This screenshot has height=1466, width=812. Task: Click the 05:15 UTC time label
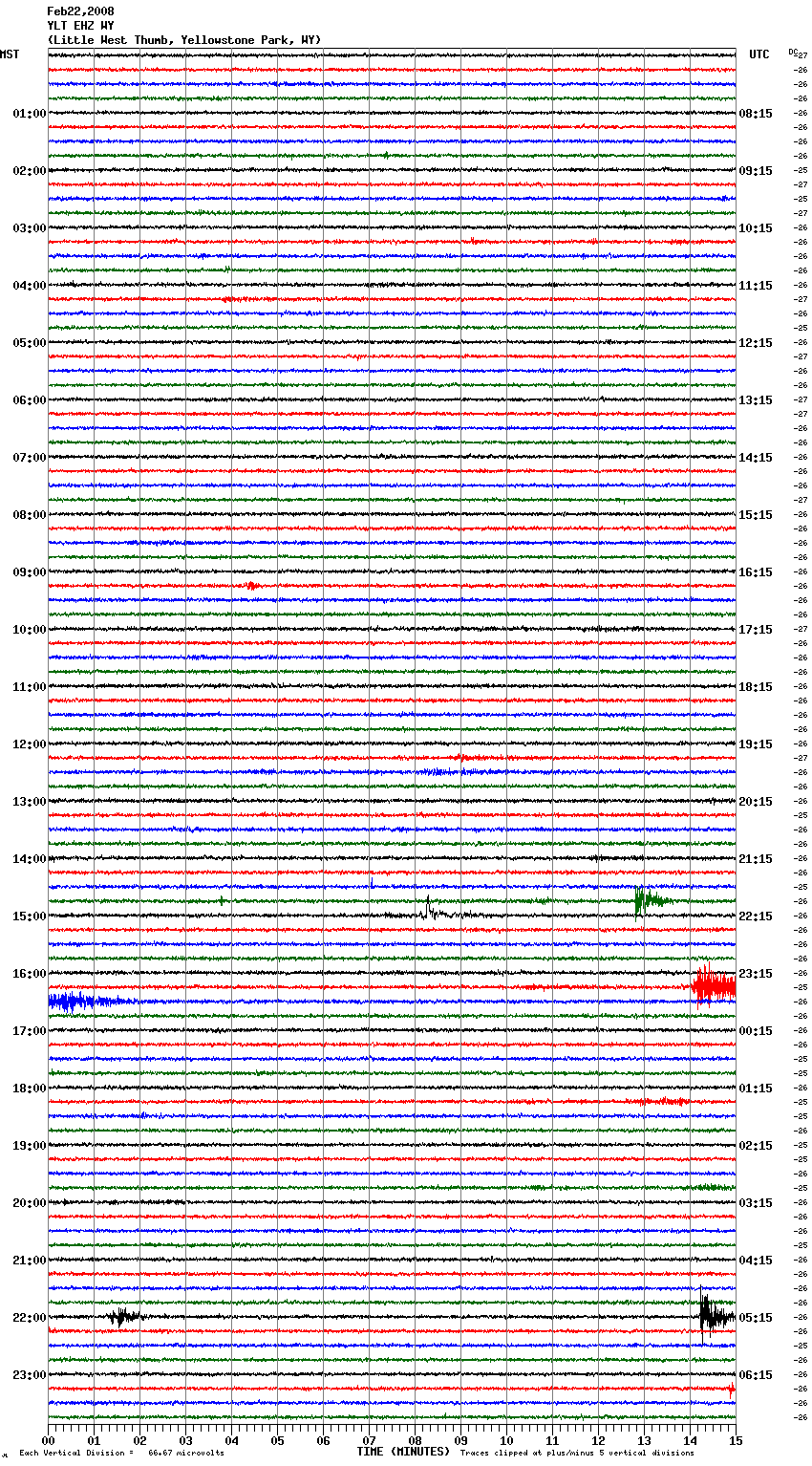756,1318
